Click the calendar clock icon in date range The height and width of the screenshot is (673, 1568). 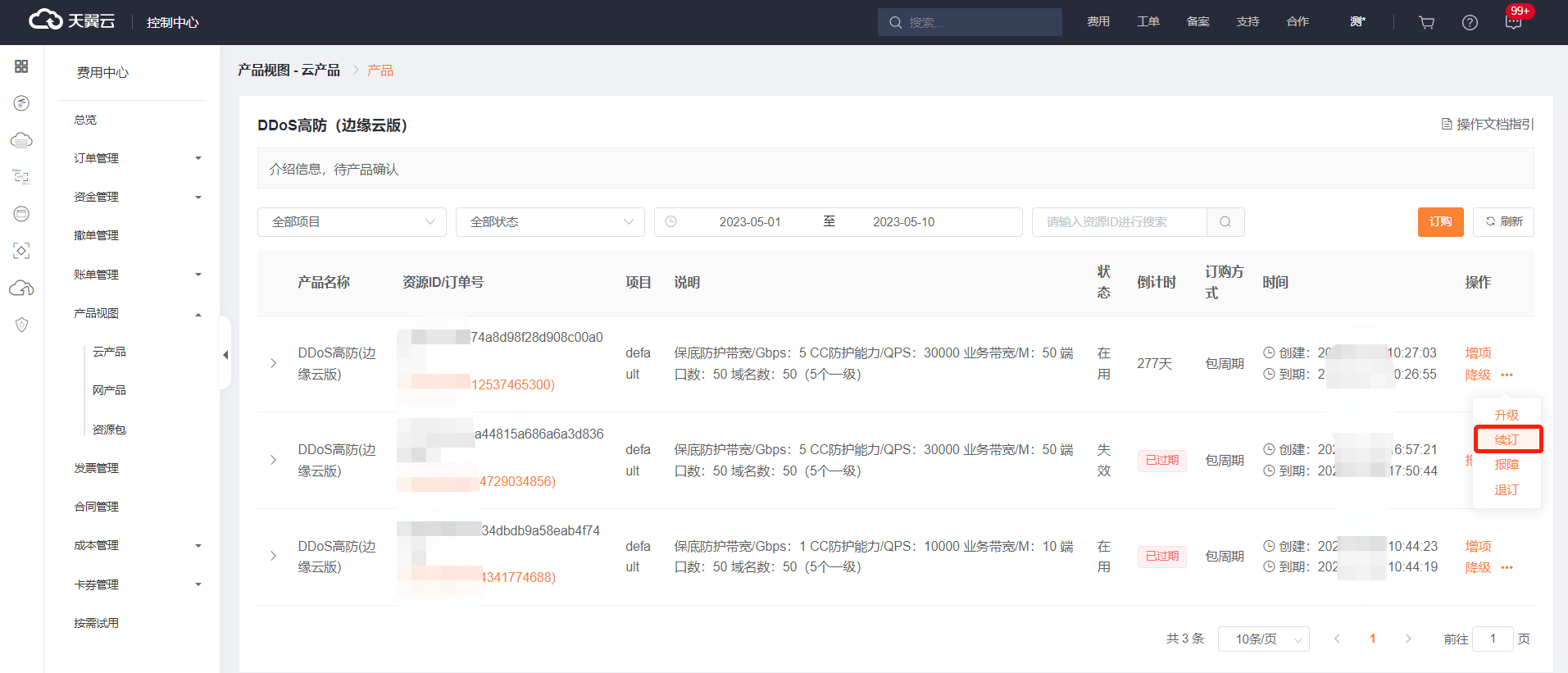tap(671, 222)
